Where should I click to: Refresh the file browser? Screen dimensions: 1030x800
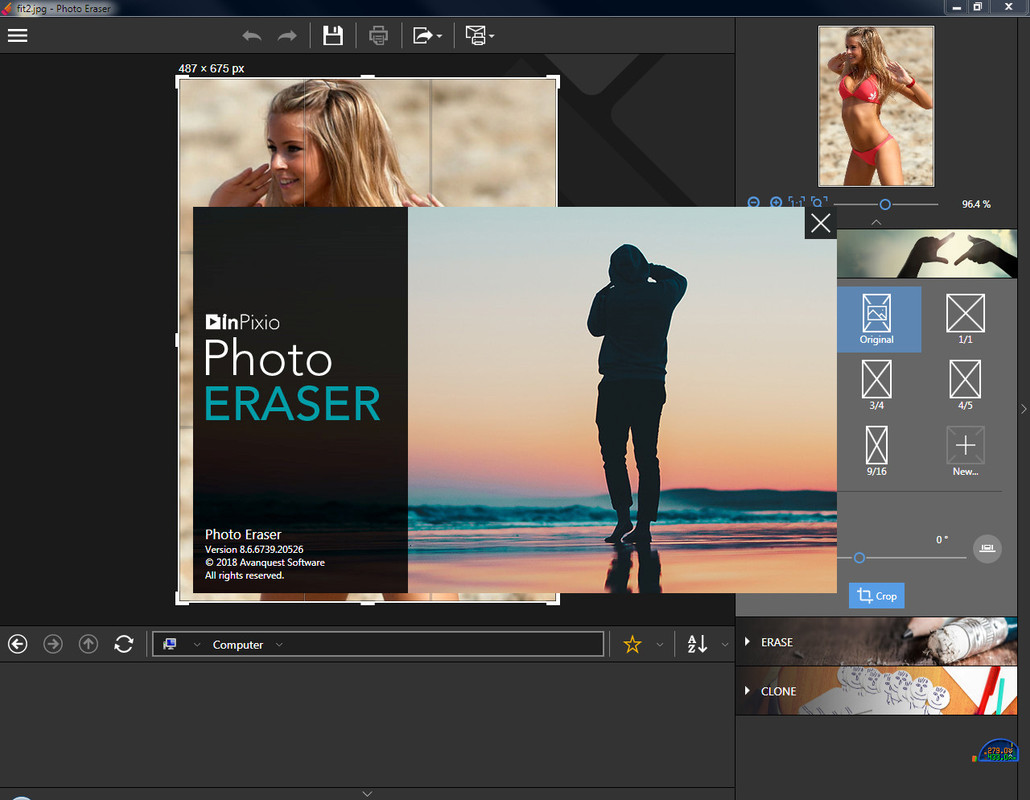124,645
